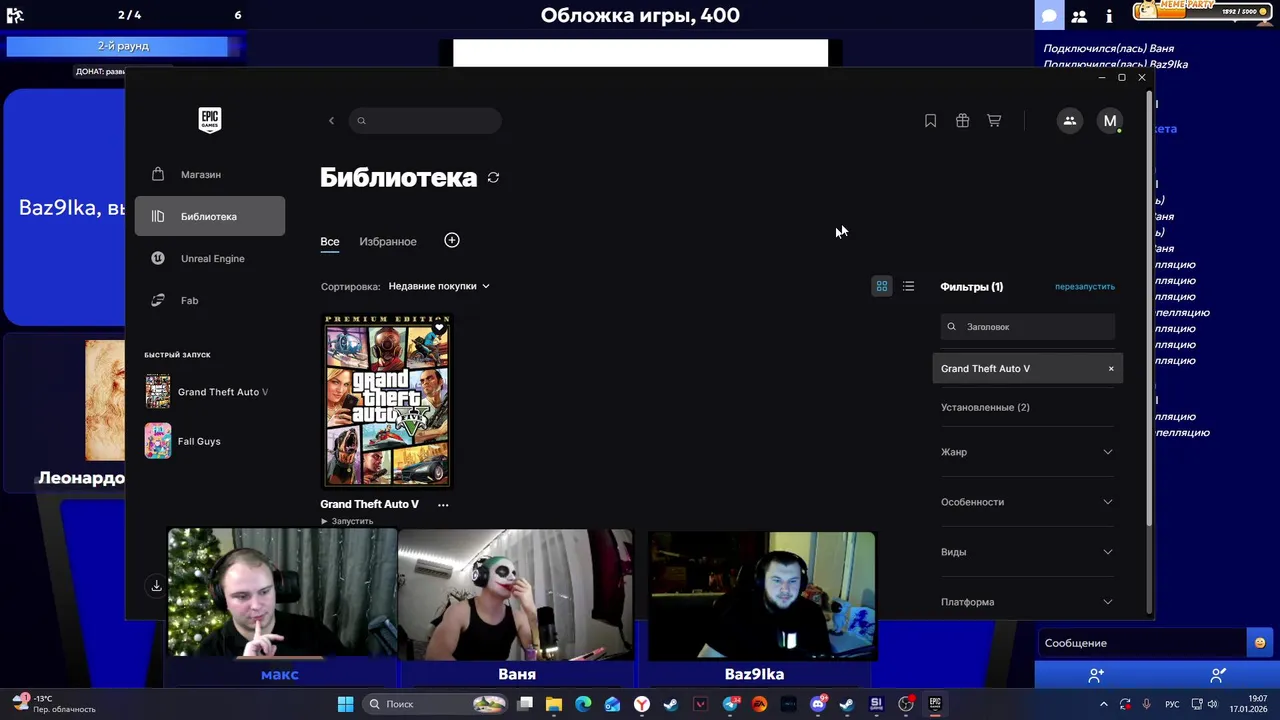Viewport: 1280px width, 720px height.
Task: Switch to the Избранное tab
Action: [x=388, y=241]
